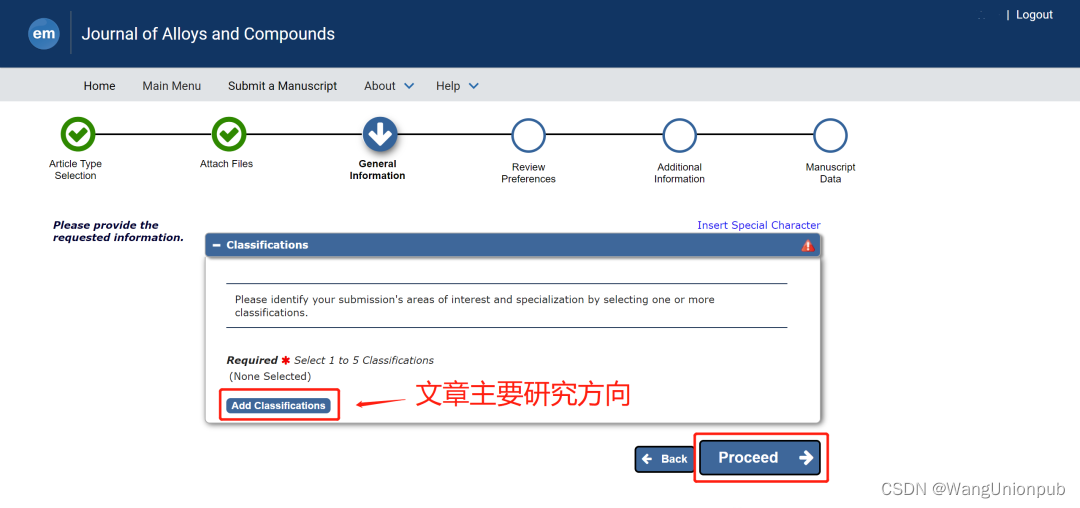1080x508 pixels.
Task: Click the Add Classifications button
Action: pos(278,405)
